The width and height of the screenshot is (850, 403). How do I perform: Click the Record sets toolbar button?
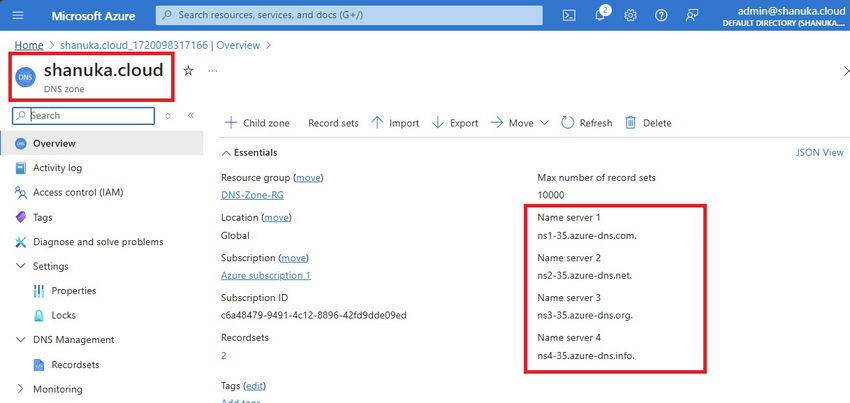(x=333, y=123)
